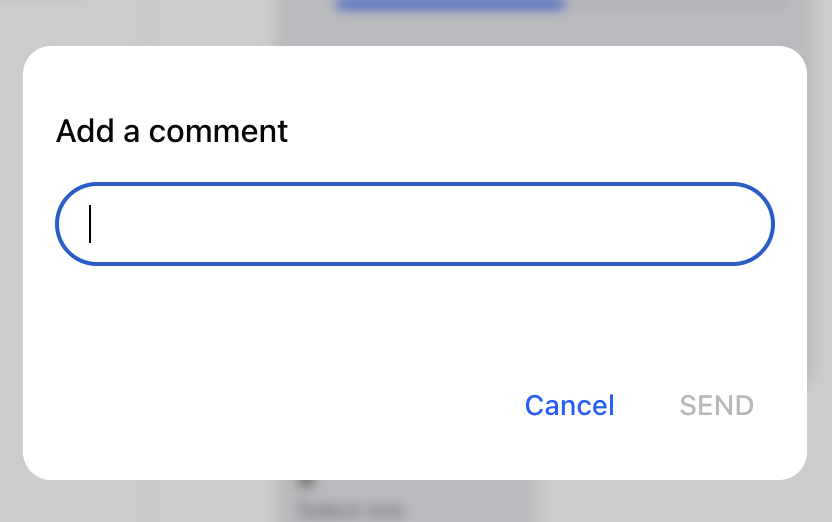
Task: Select the blue Cancel link
Action: pyautogui.click(x=569, y=405)
